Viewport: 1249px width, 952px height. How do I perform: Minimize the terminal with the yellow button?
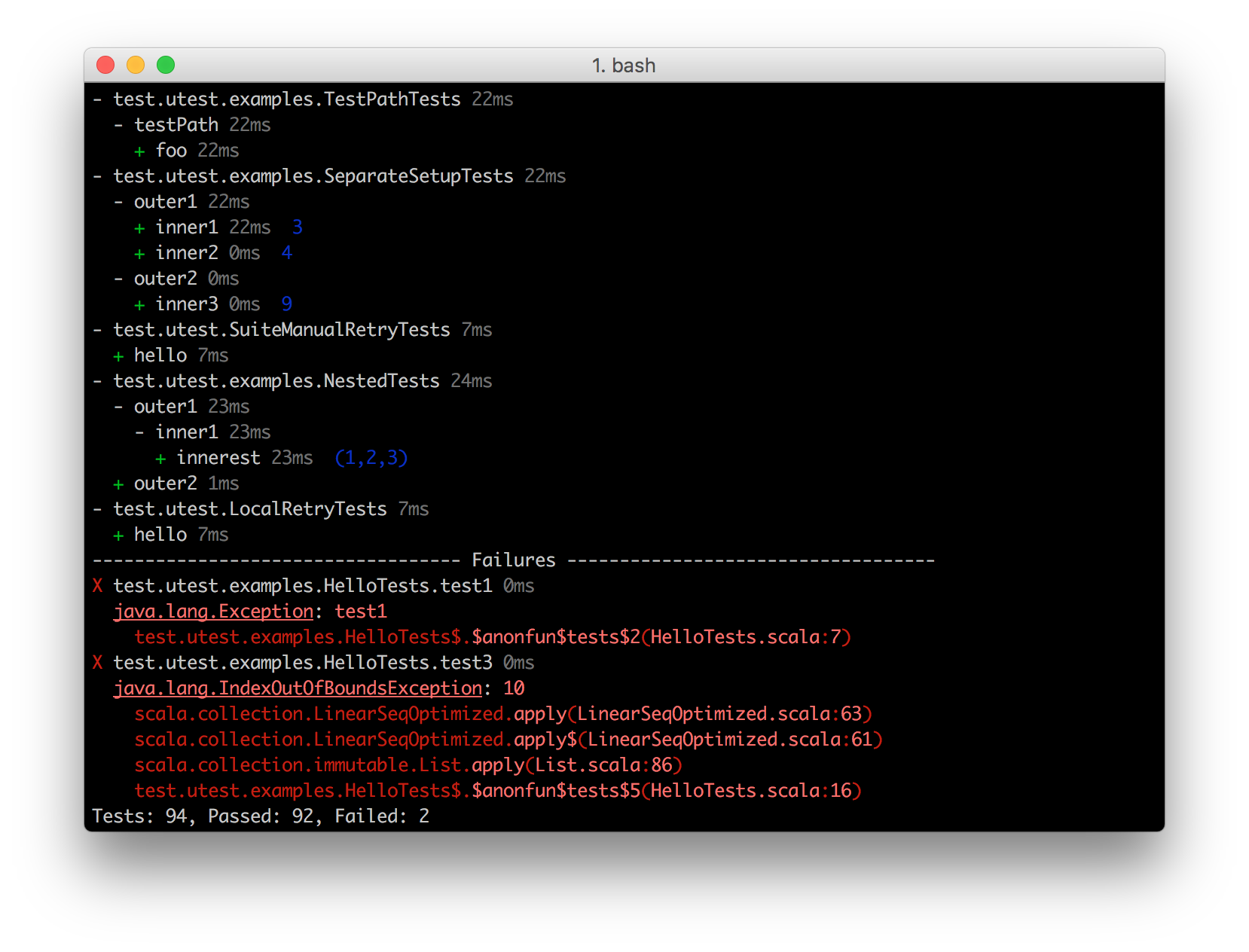135,66
